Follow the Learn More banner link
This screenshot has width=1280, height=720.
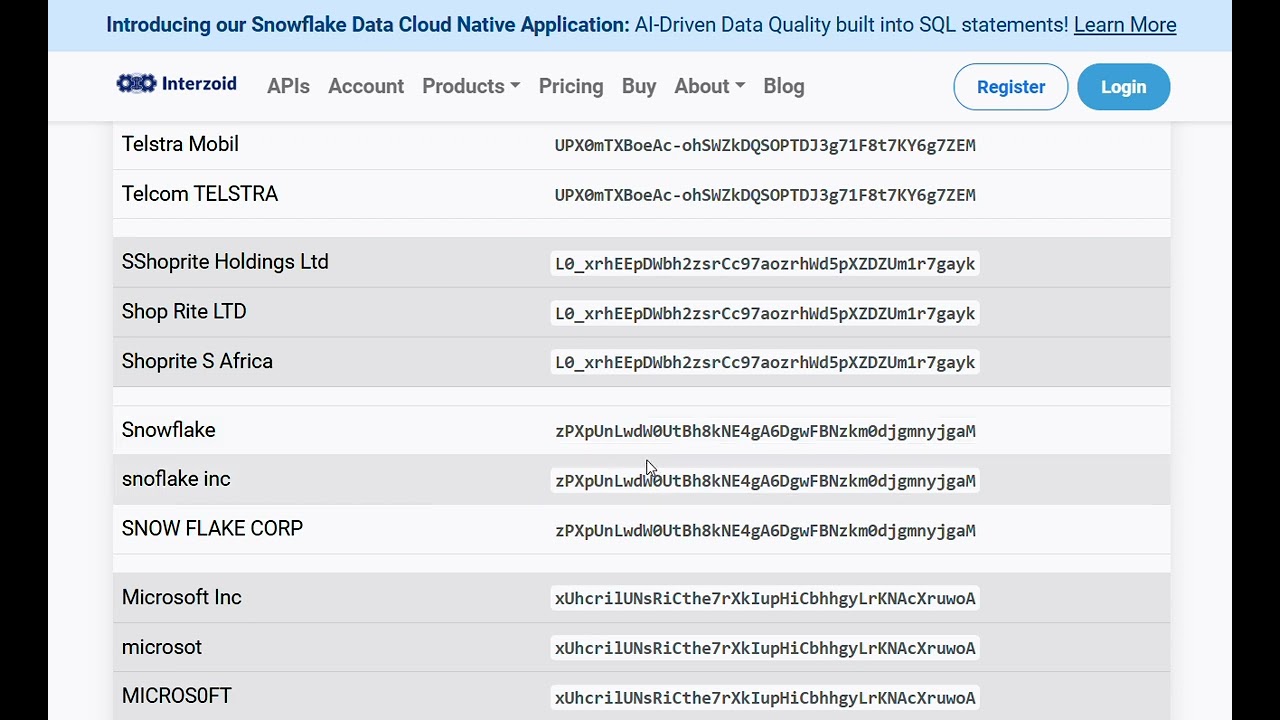[x=1125, y=25]
